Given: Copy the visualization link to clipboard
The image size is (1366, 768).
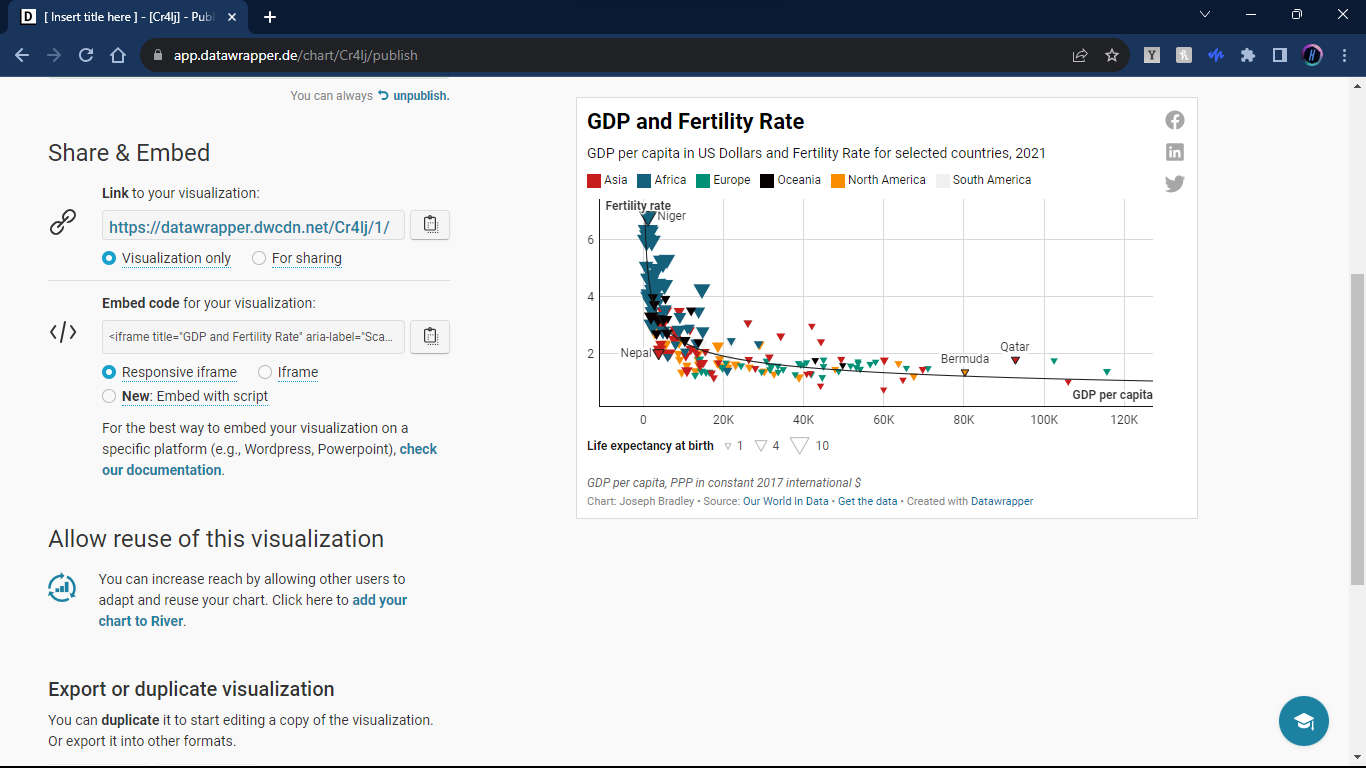Looking at the screenshot, I should point(430,225).
